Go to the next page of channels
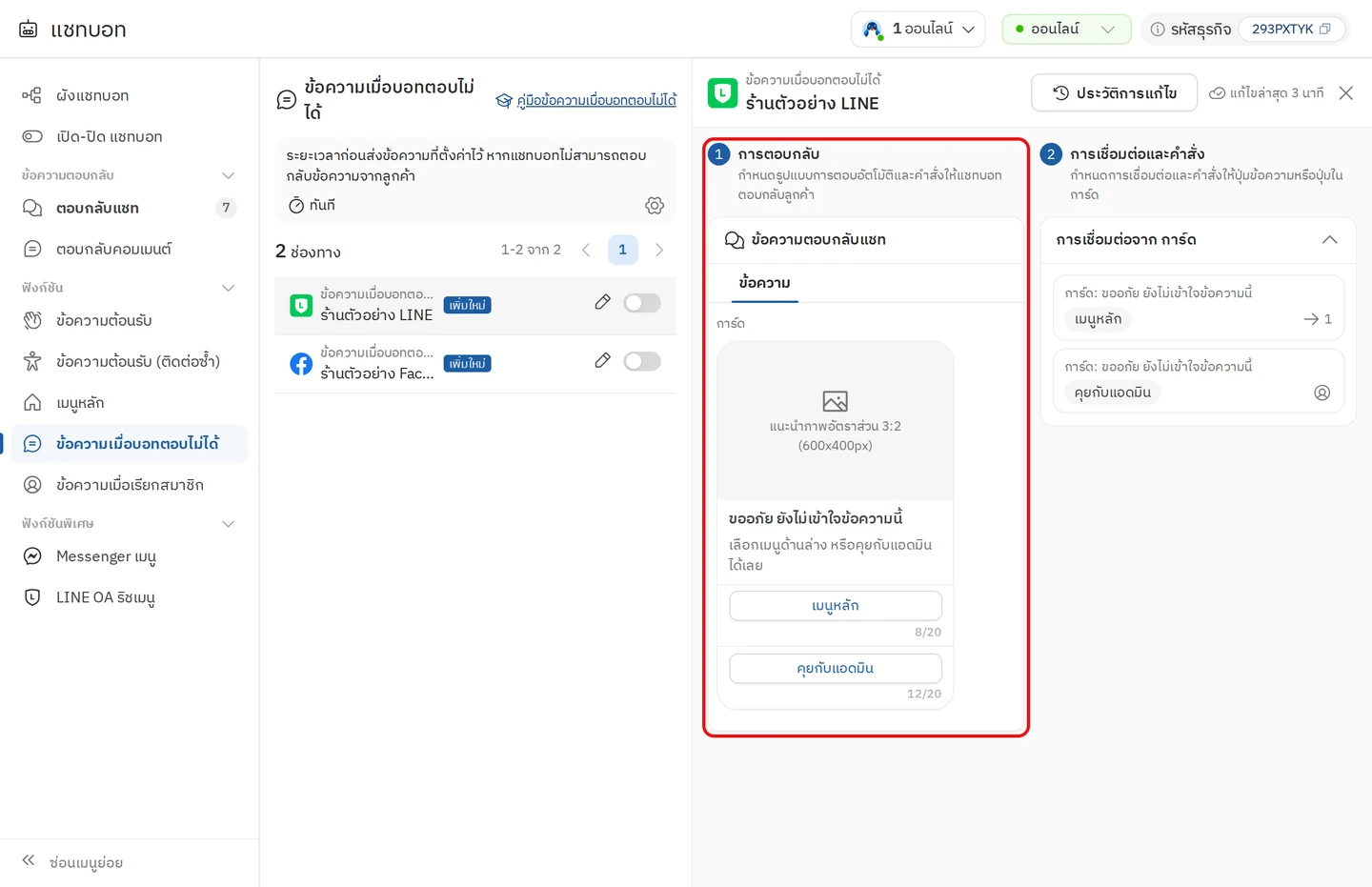 click(659, 250)
